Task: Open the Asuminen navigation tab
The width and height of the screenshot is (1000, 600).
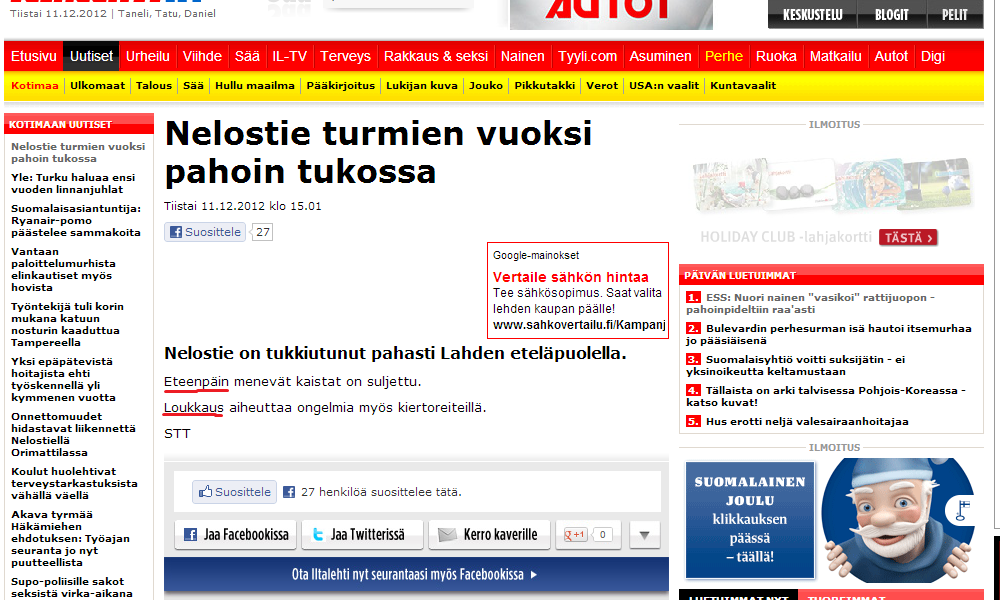Action: pyautogui.click(x=660, y=56)
